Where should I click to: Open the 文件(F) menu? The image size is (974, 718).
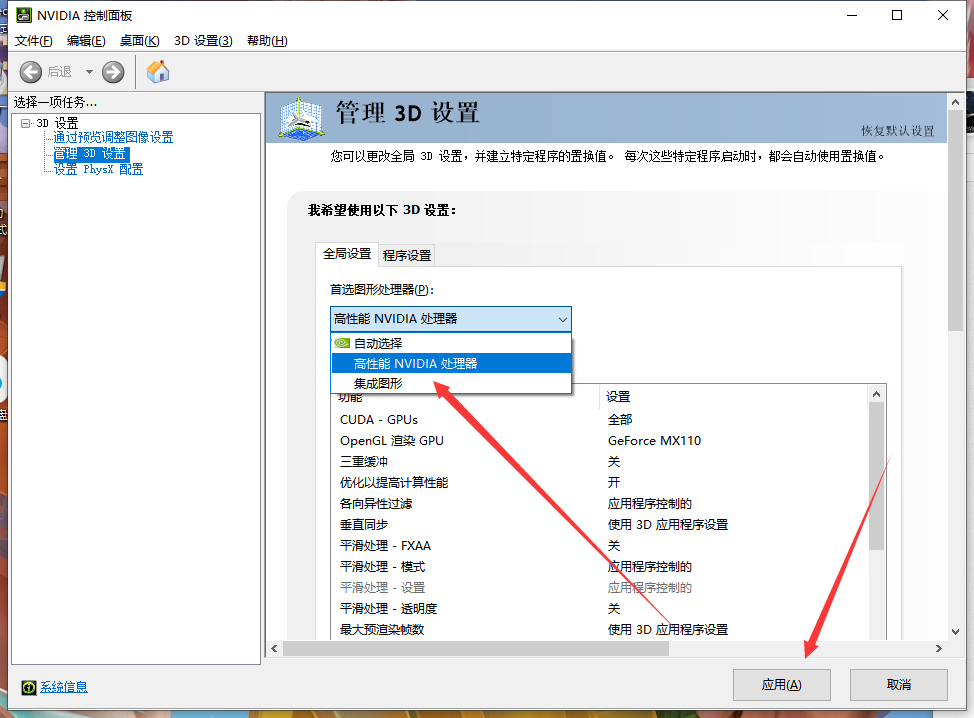tap(34, 41)
